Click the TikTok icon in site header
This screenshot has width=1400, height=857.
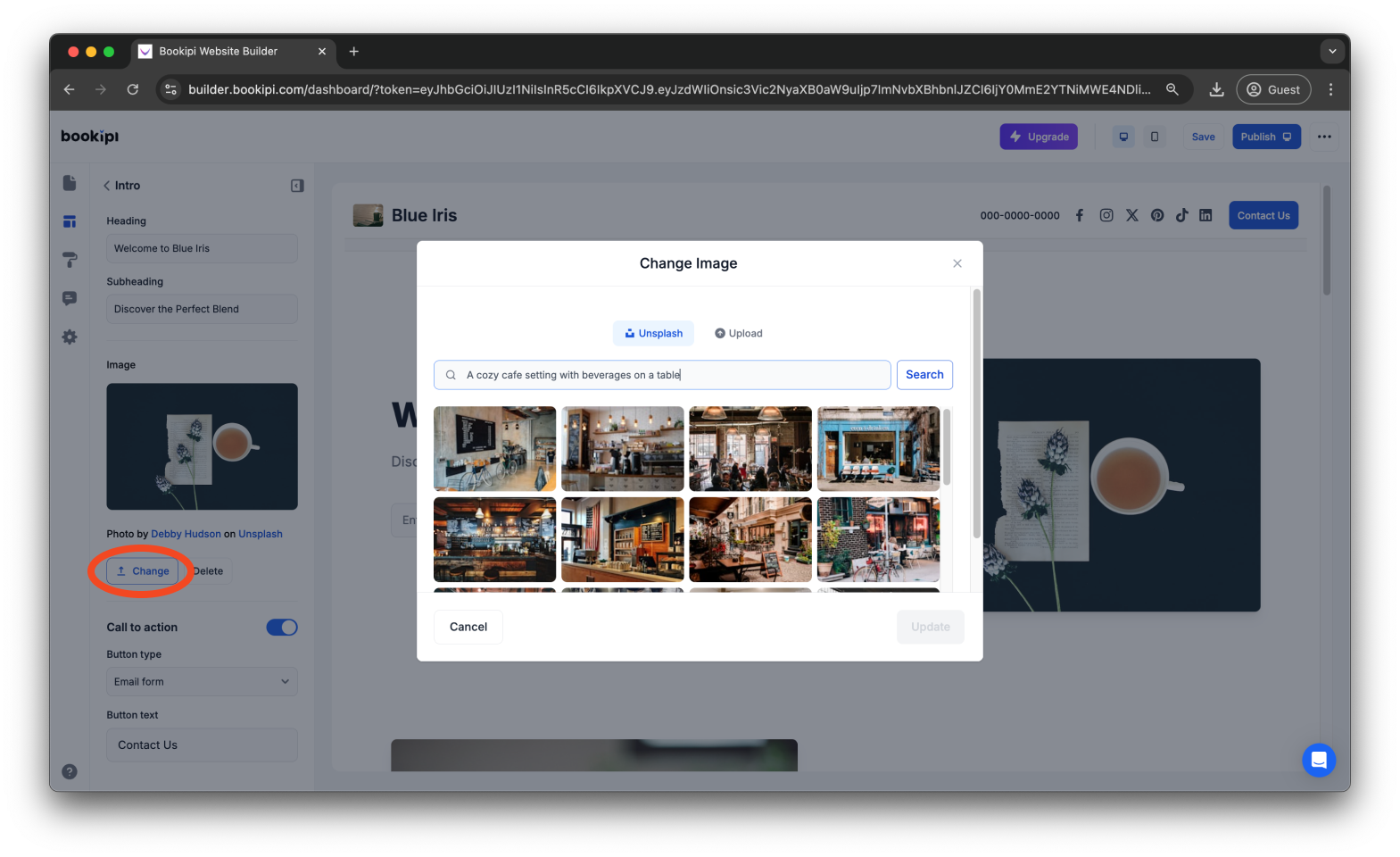coord(1181,215)
